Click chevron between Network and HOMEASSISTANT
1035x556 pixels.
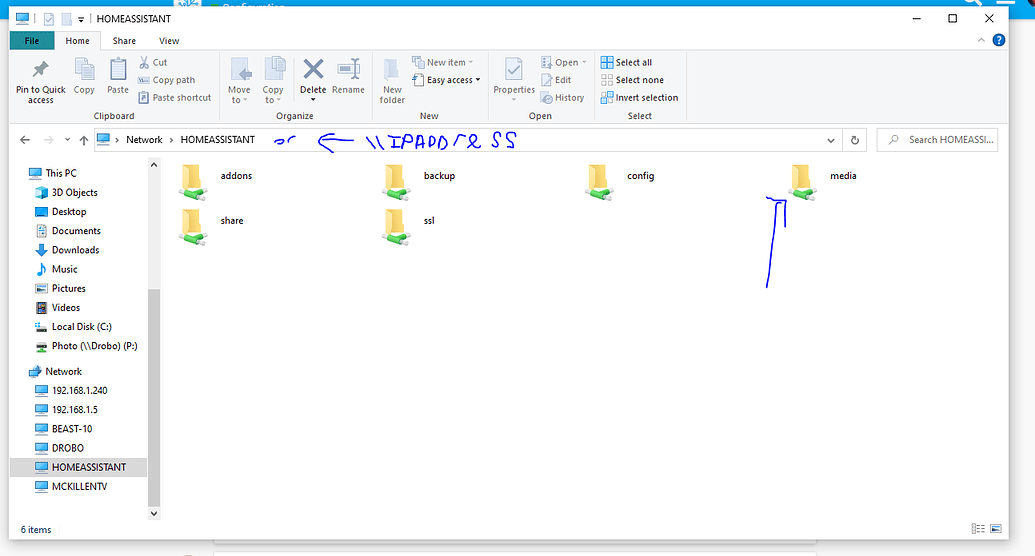172,140
